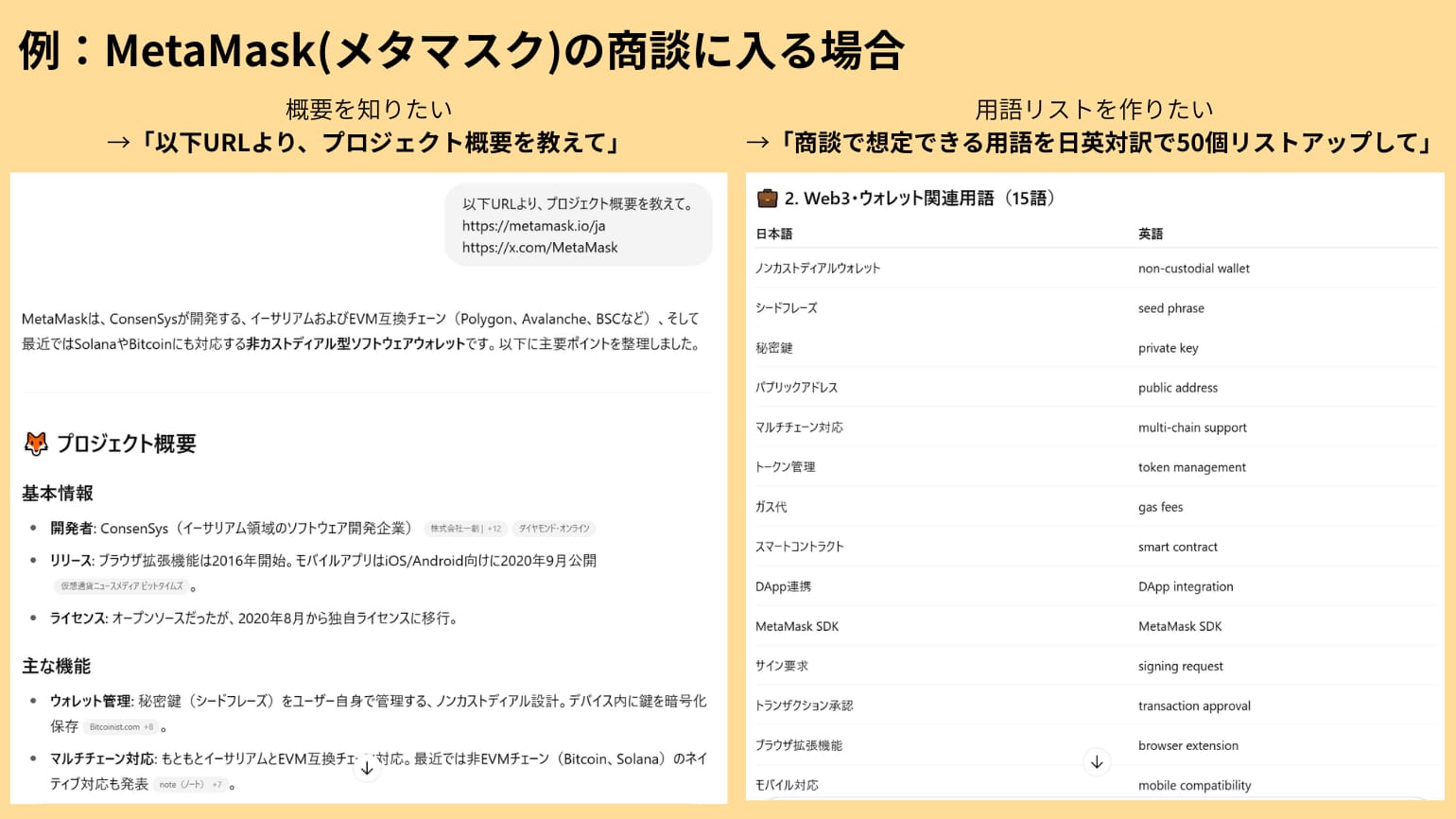The height and width of the screenshot is (819, 1456).
Task: Click the ウォレット管理 bullet label
Action: (91, 702)
